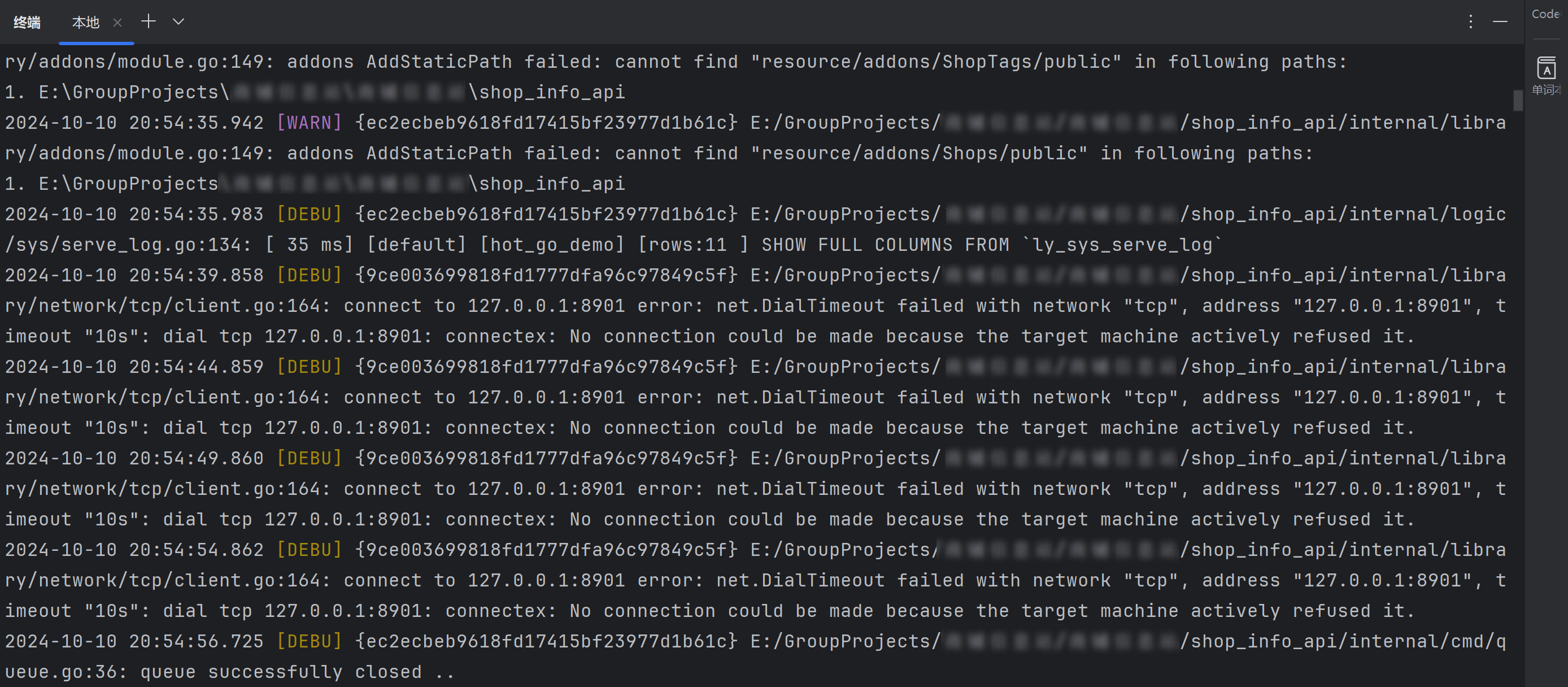Open a new terminal tab with plus icon

click(x=149, y=22)
